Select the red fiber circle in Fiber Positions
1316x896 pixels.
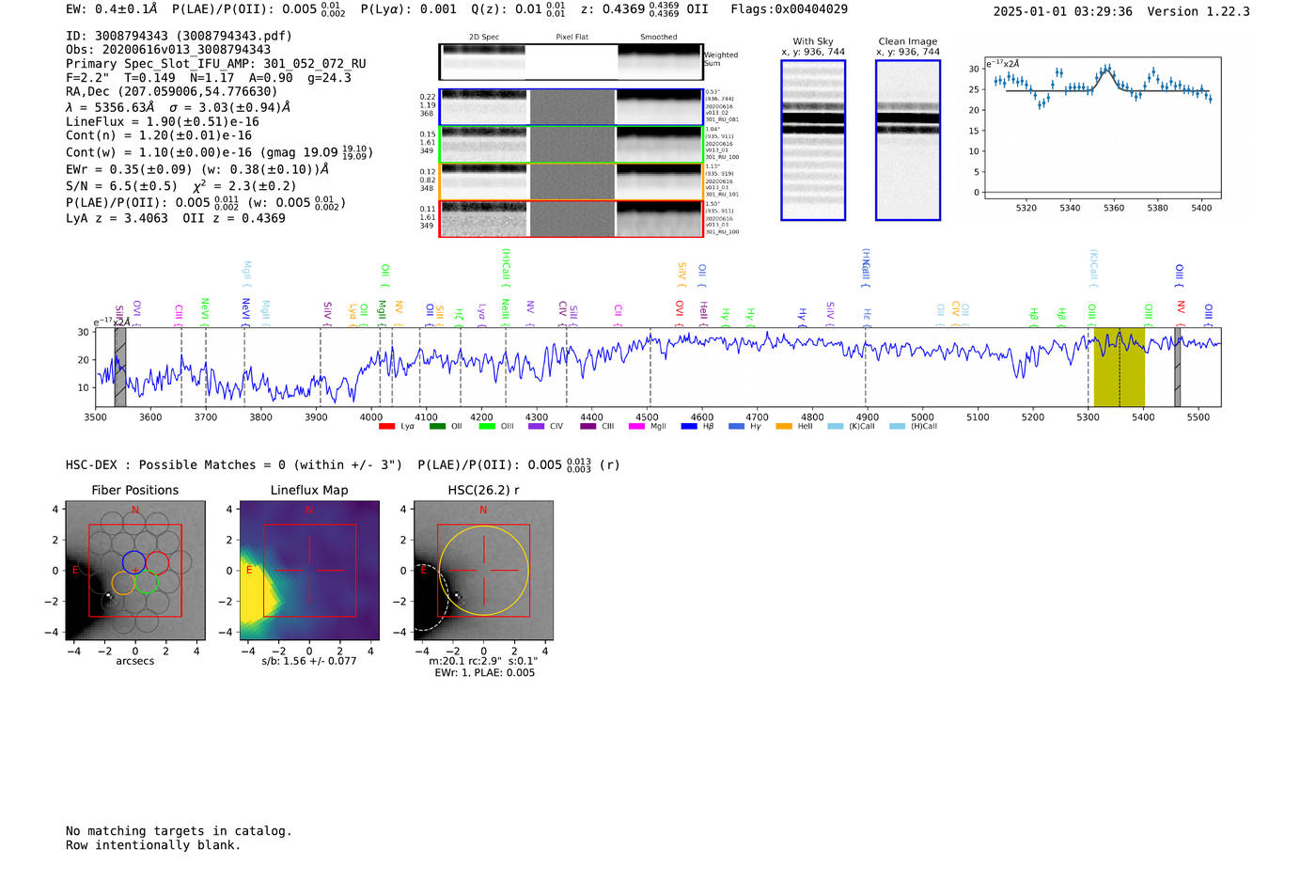[x=157, y=563]
